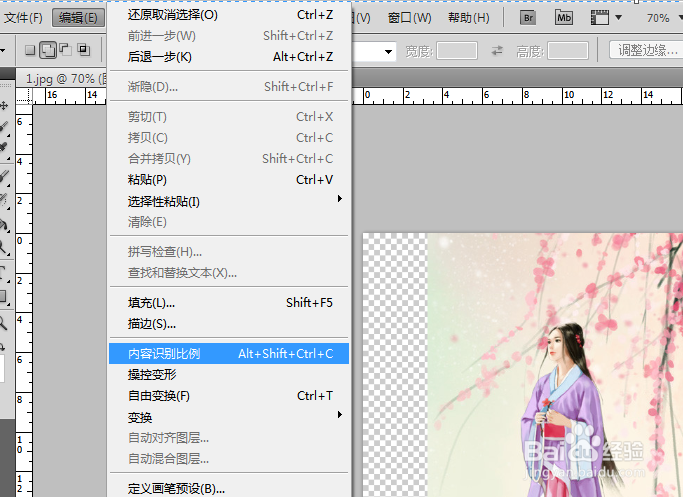Switch to the 1.jpg @ 70% document tab
This screenshot has width=683, height=497.
point(62,79)
